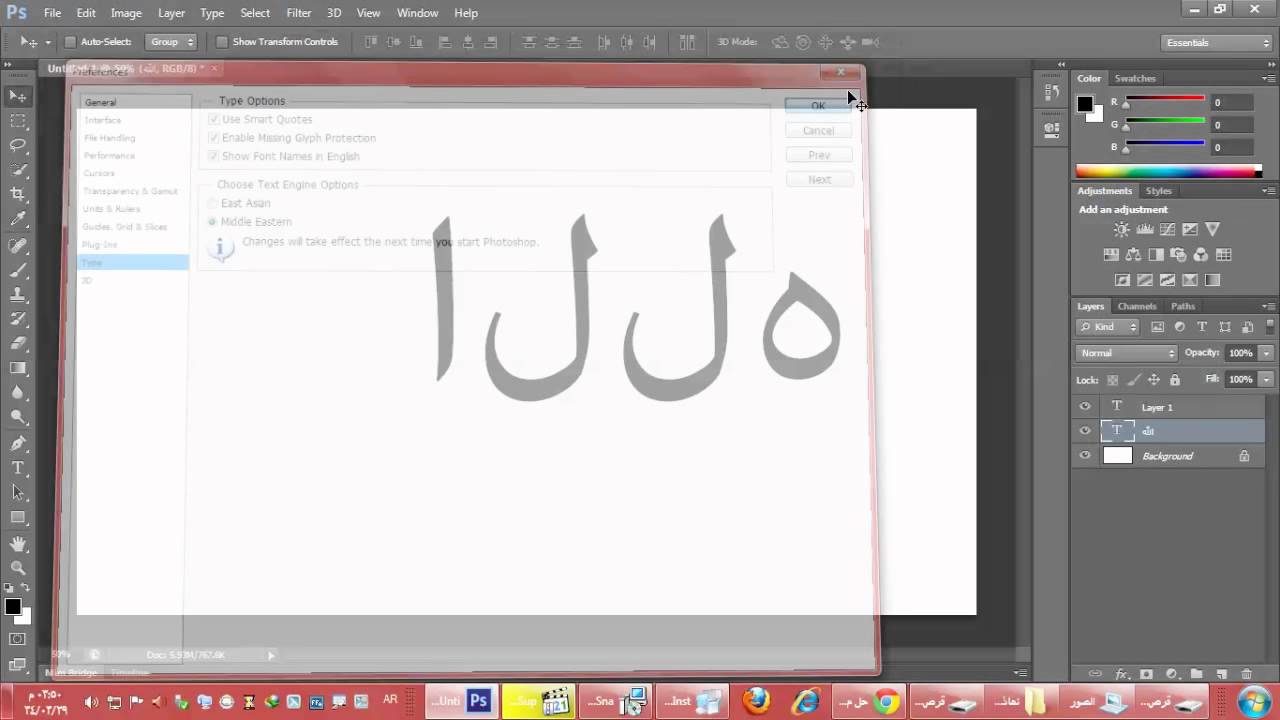The width and height of the screenshot is (1280, 720).
Task: Click Cancel in Preferences dialog
Action: click(818, 131)
